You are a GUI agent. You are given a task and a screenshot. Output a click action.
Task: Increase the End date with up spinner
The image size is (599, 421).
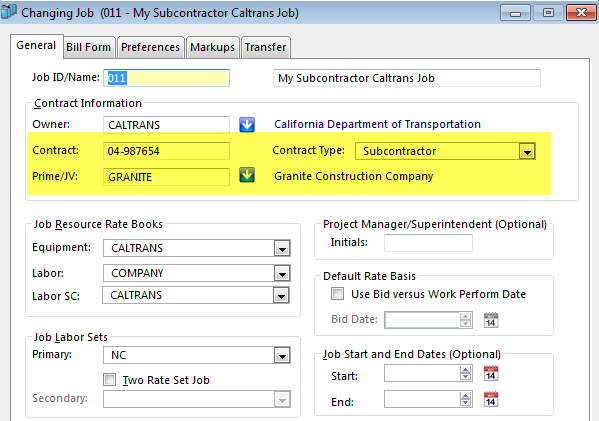[x=465, y=395]
